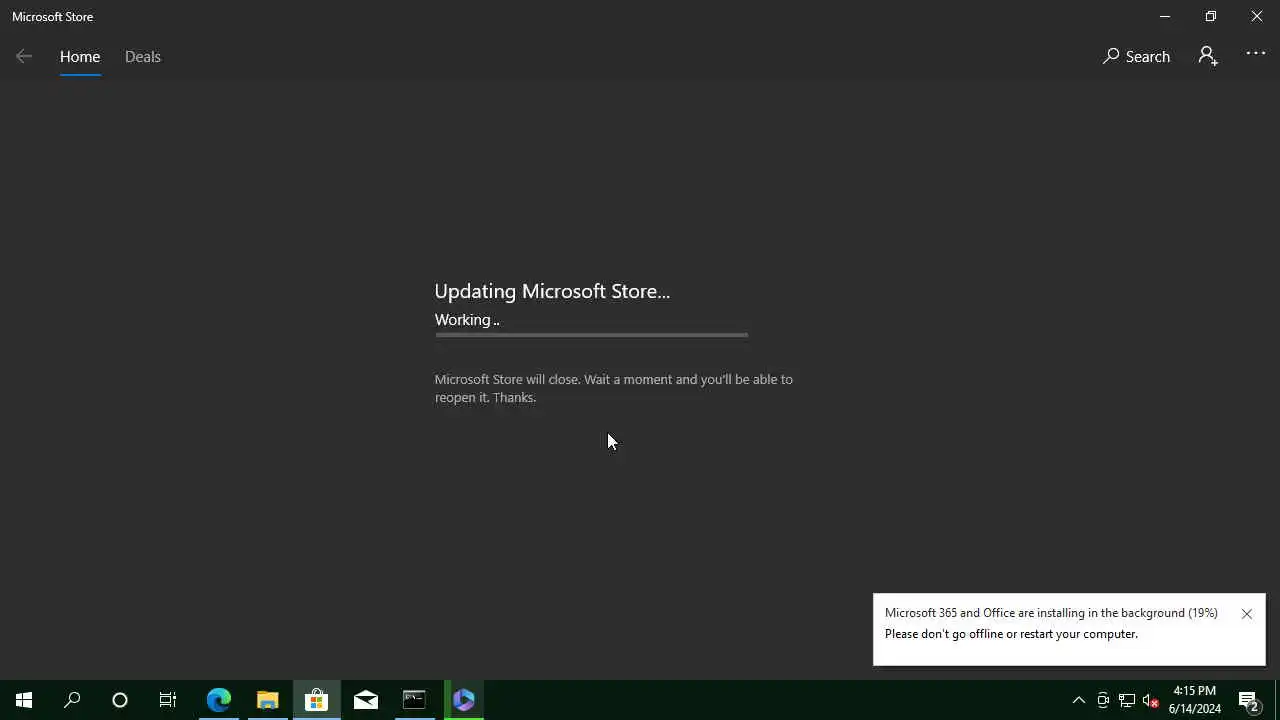
Task: Open Task View on the taskbar
Action: tap(168, 700)
